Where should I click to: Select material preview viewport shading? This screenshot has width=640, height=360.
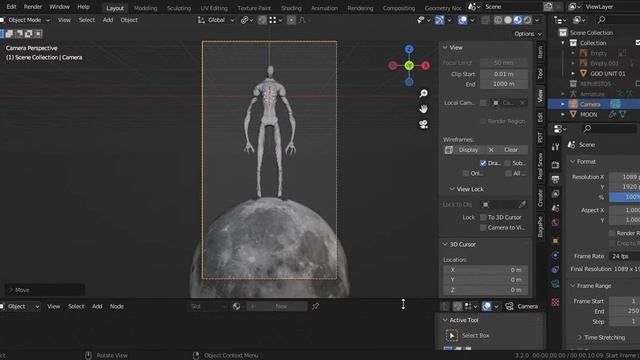(518, 20)
